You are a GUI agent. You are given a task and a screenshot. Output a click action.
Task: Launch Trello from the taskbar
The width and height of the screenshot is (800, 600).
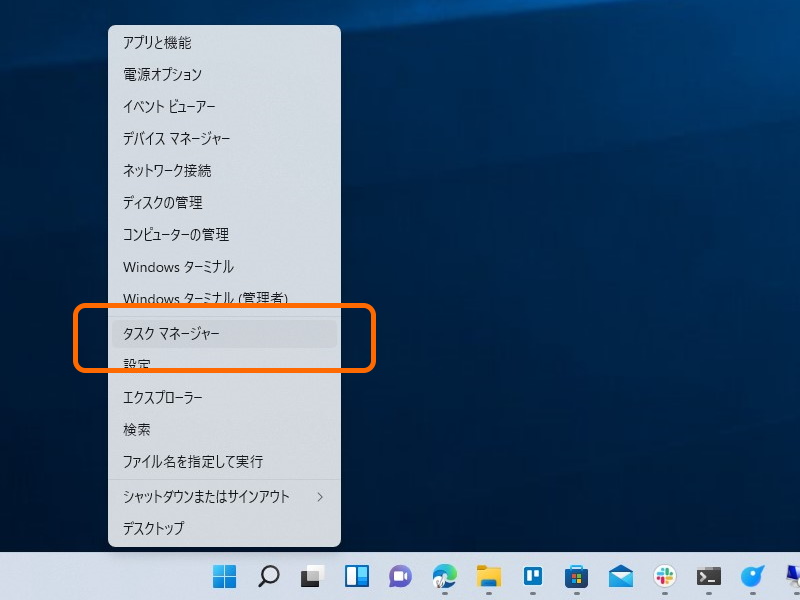click(532, 577)
